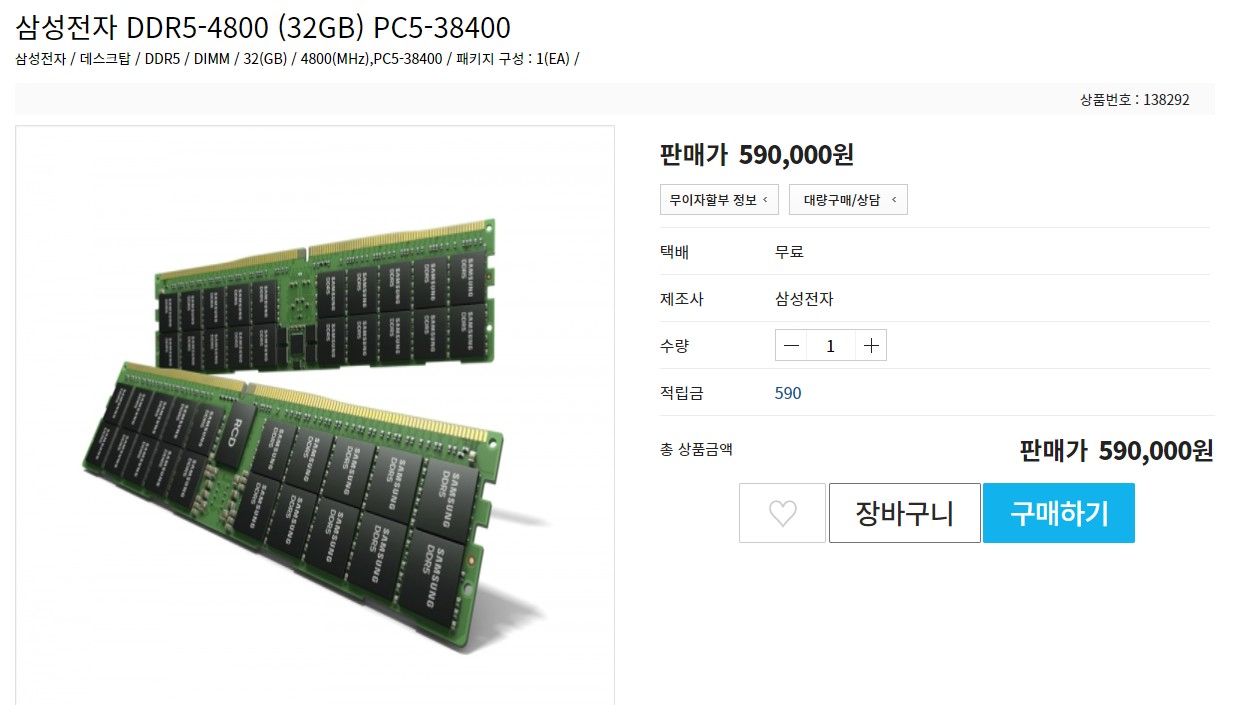Image resolution: width=1253 pixels, height=705 pixels.
Task: Add product to wishlist with heart icon
Action: [782, 513]
